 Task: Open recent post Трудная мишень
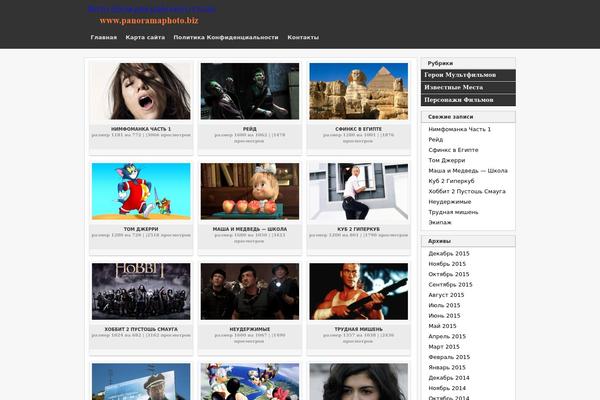453,212
